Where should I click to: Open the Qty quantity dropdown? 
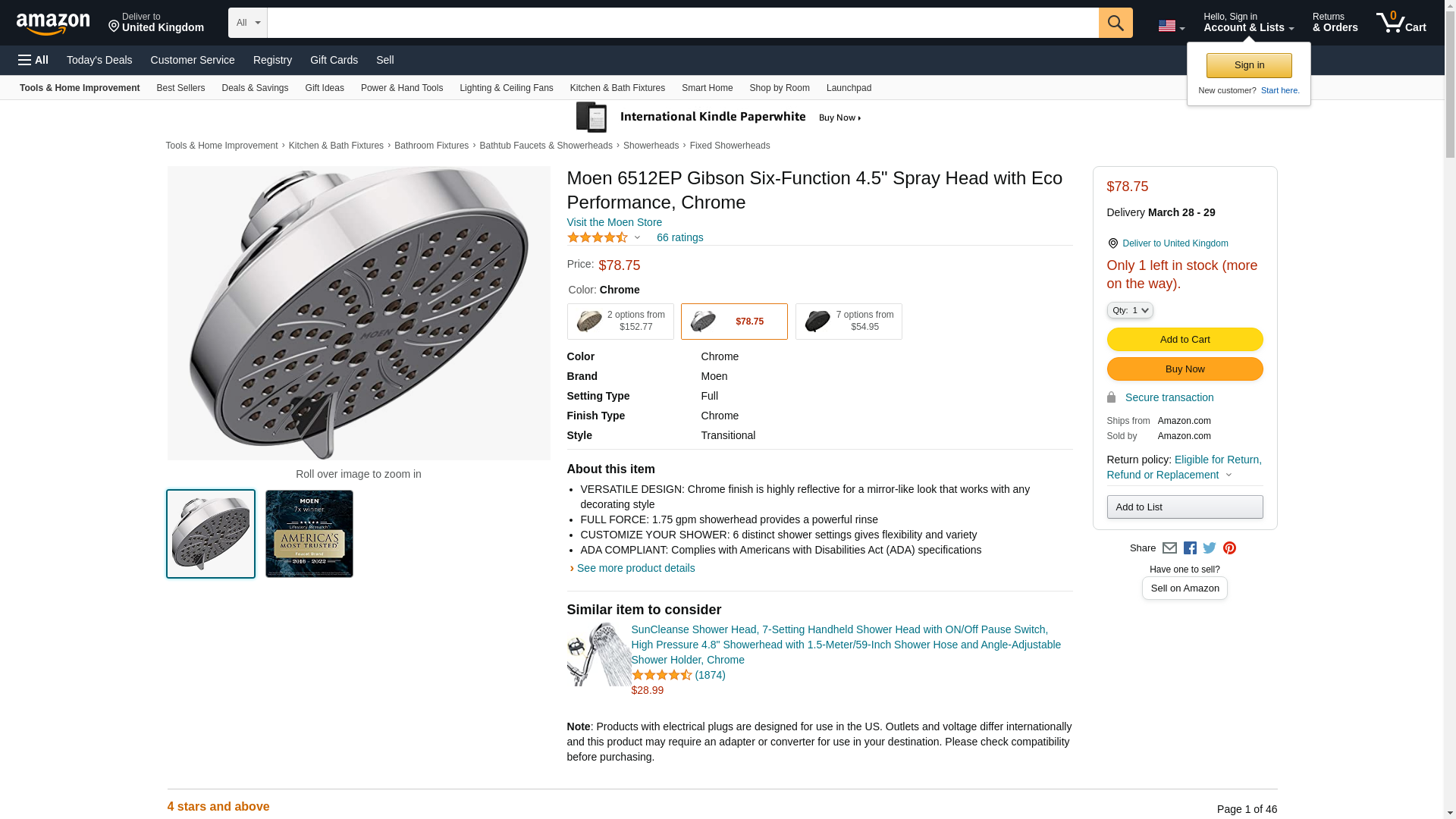click(1130, 310)
